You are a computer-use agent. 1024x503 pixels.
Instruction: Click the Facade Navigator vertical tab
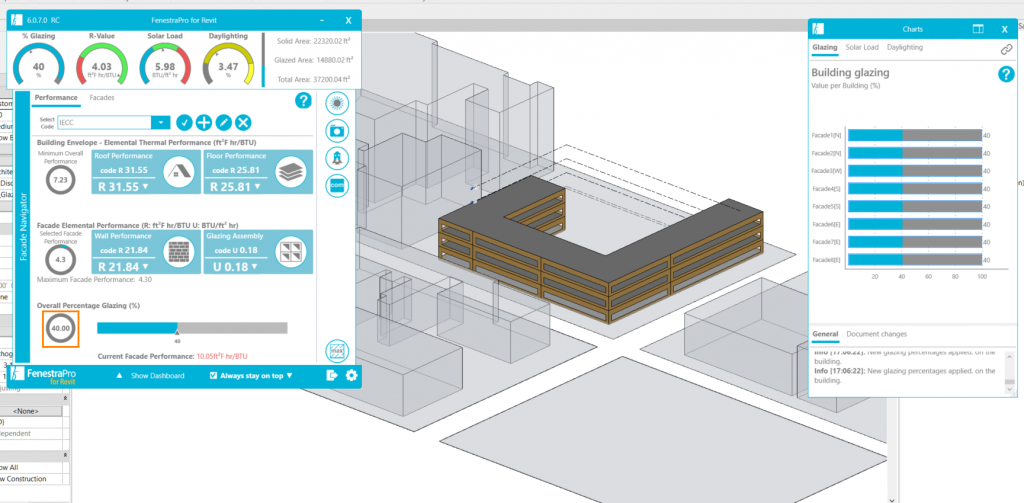tap(23, 227)
